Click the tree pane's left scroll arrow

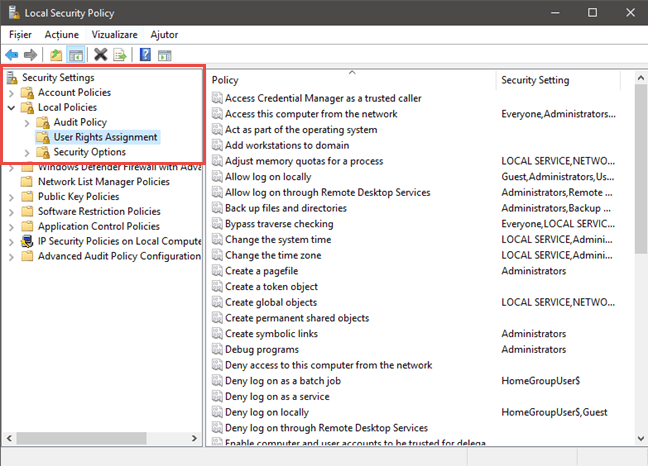click(x=10, y=438)
